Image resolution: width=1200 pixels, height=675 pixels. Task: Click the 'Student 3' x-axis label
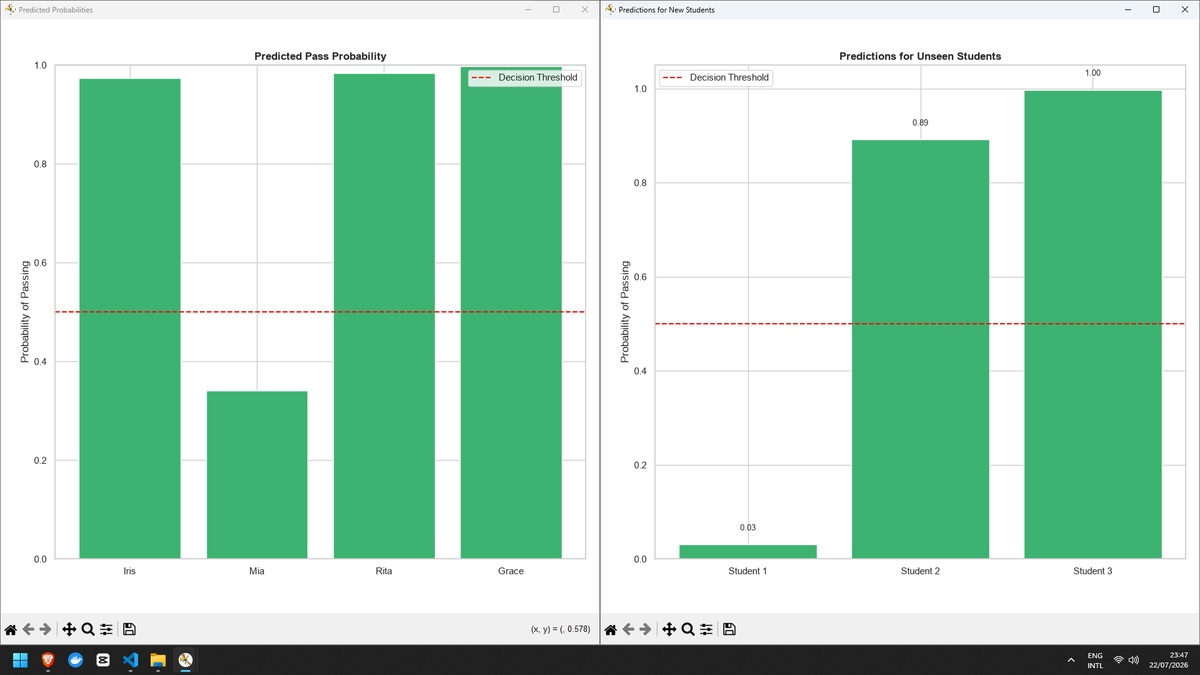click(1092, 571)
